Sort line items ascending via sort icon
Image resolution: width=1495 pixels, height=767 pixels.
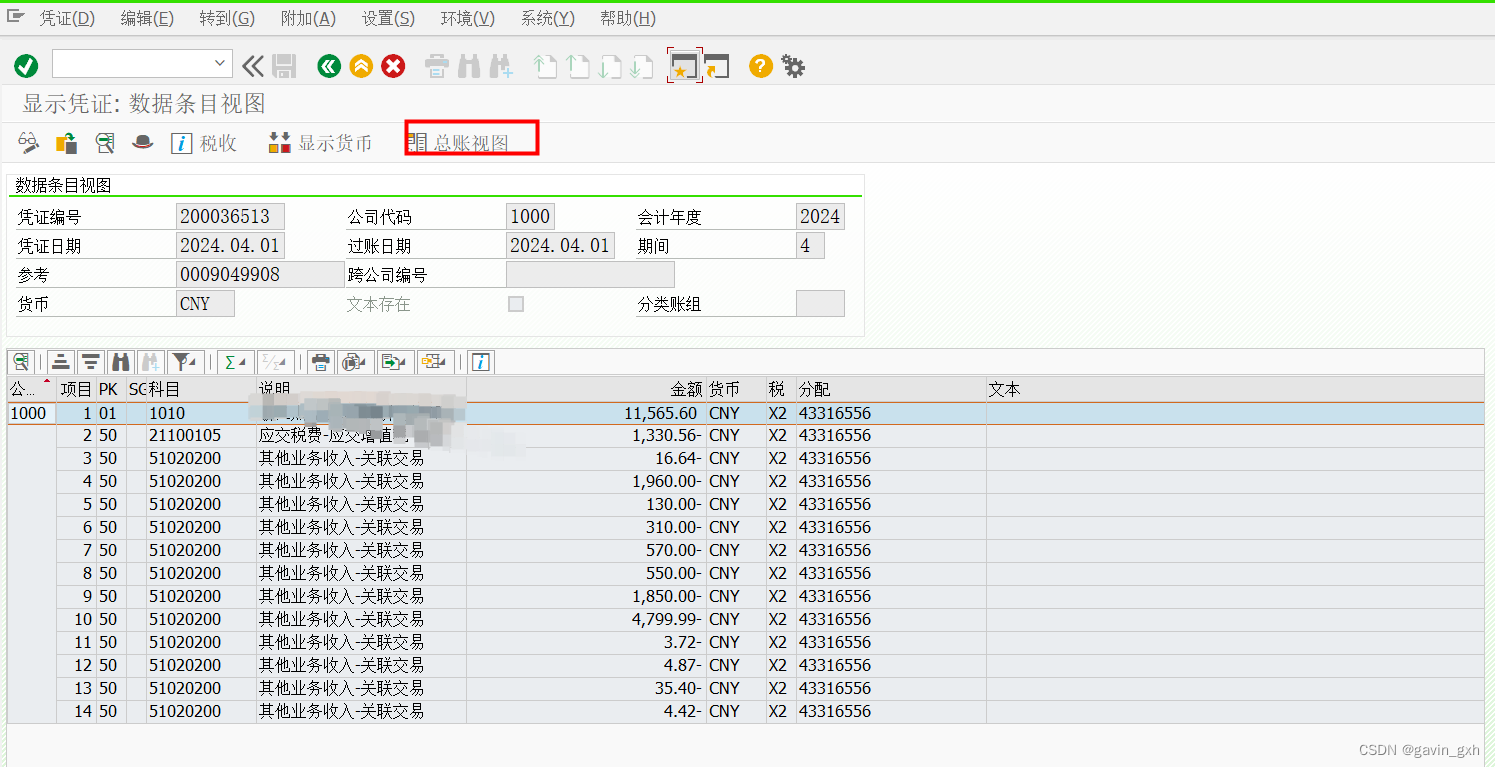(61, 362)
